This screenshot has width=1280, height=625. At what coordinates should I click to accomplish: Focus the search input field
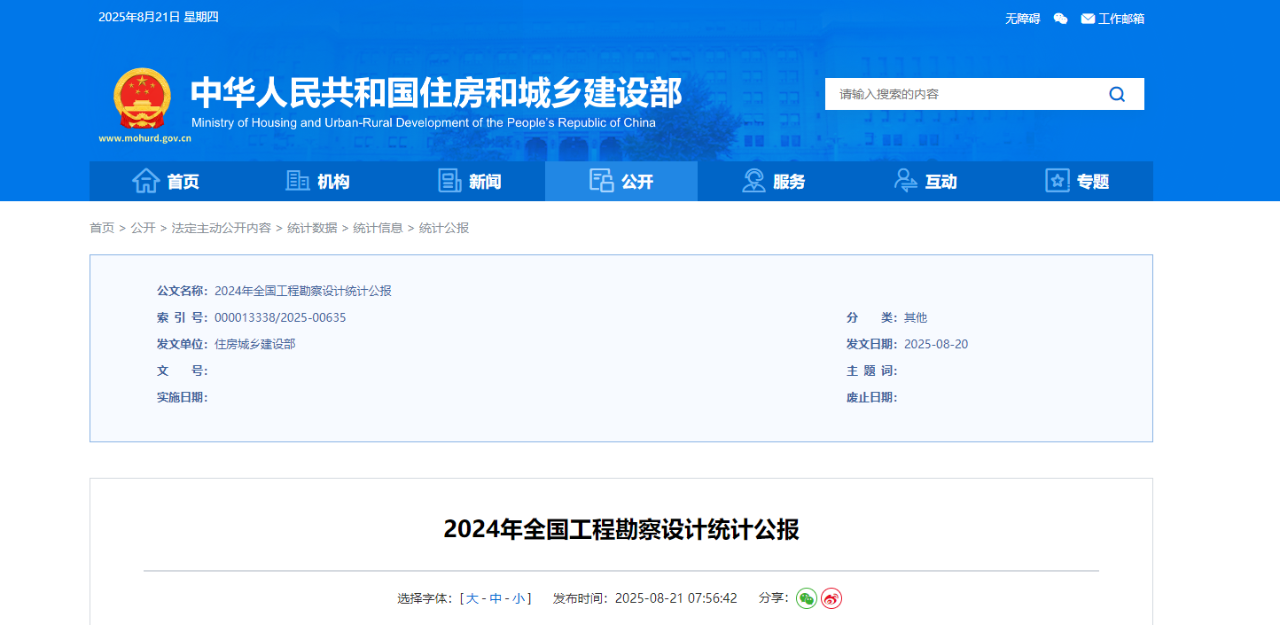click(x=960, y=94)
